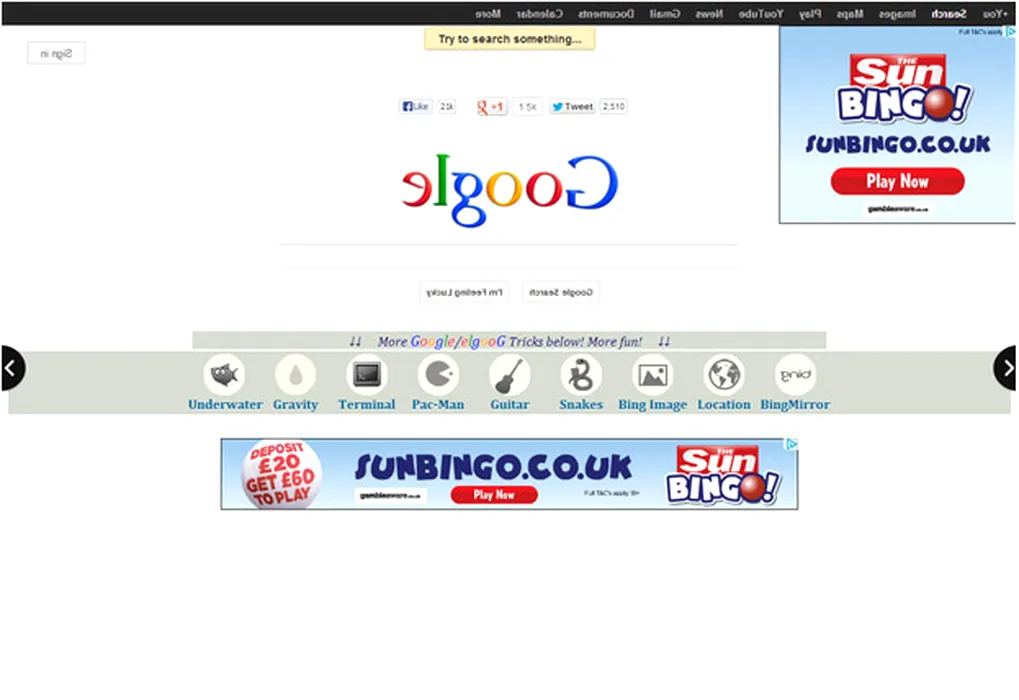Open the Guitar trick icon
Image resolution: width=1019 pixels, height=700 pixels.
point(509,376)
